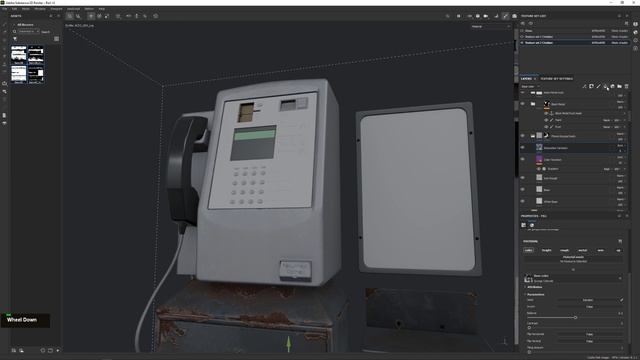Viewport: 640px width, 360px height.
Task: Click the Base color image slot thumbnail
Action: [528, 278]
